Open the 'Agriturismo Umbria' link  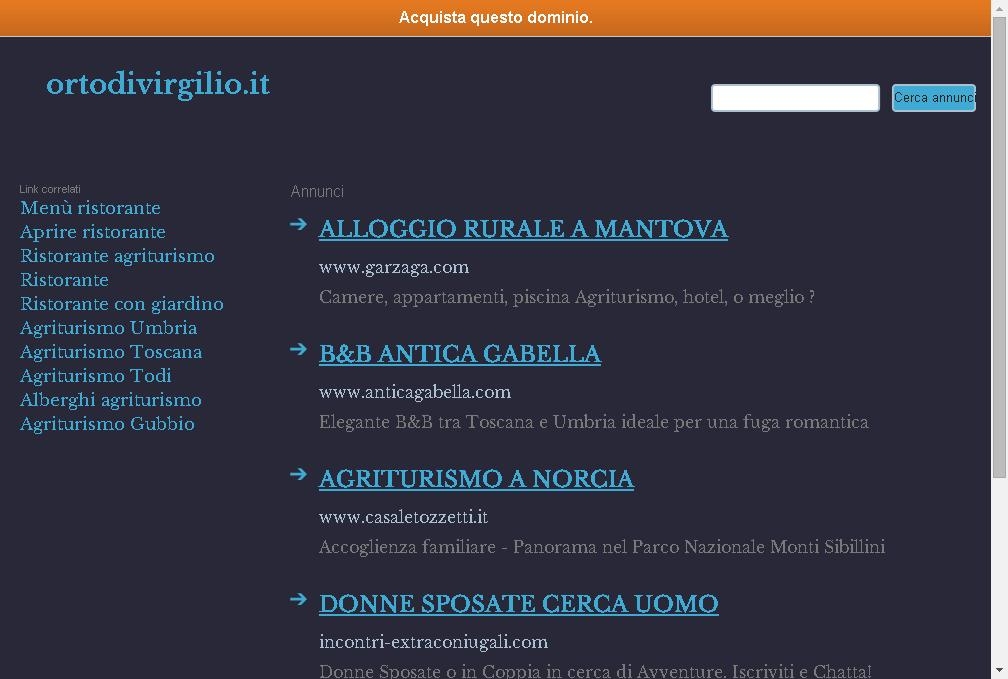[109, 328]
